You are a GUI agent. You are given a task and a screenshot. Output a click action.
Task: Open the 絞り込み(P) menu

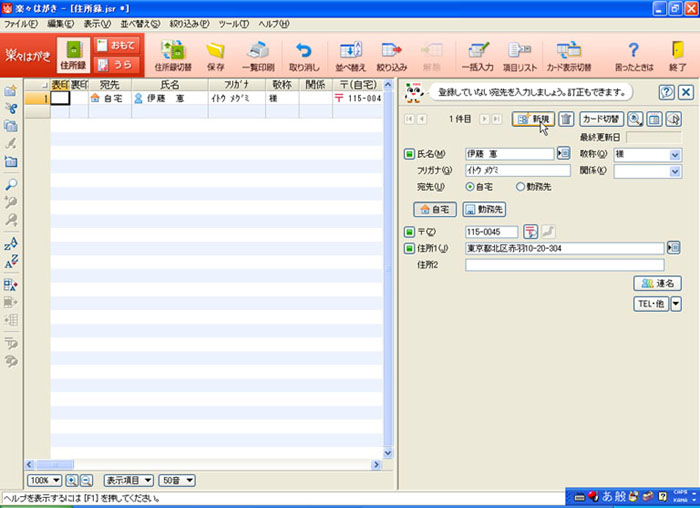click(x=190, y=22)
